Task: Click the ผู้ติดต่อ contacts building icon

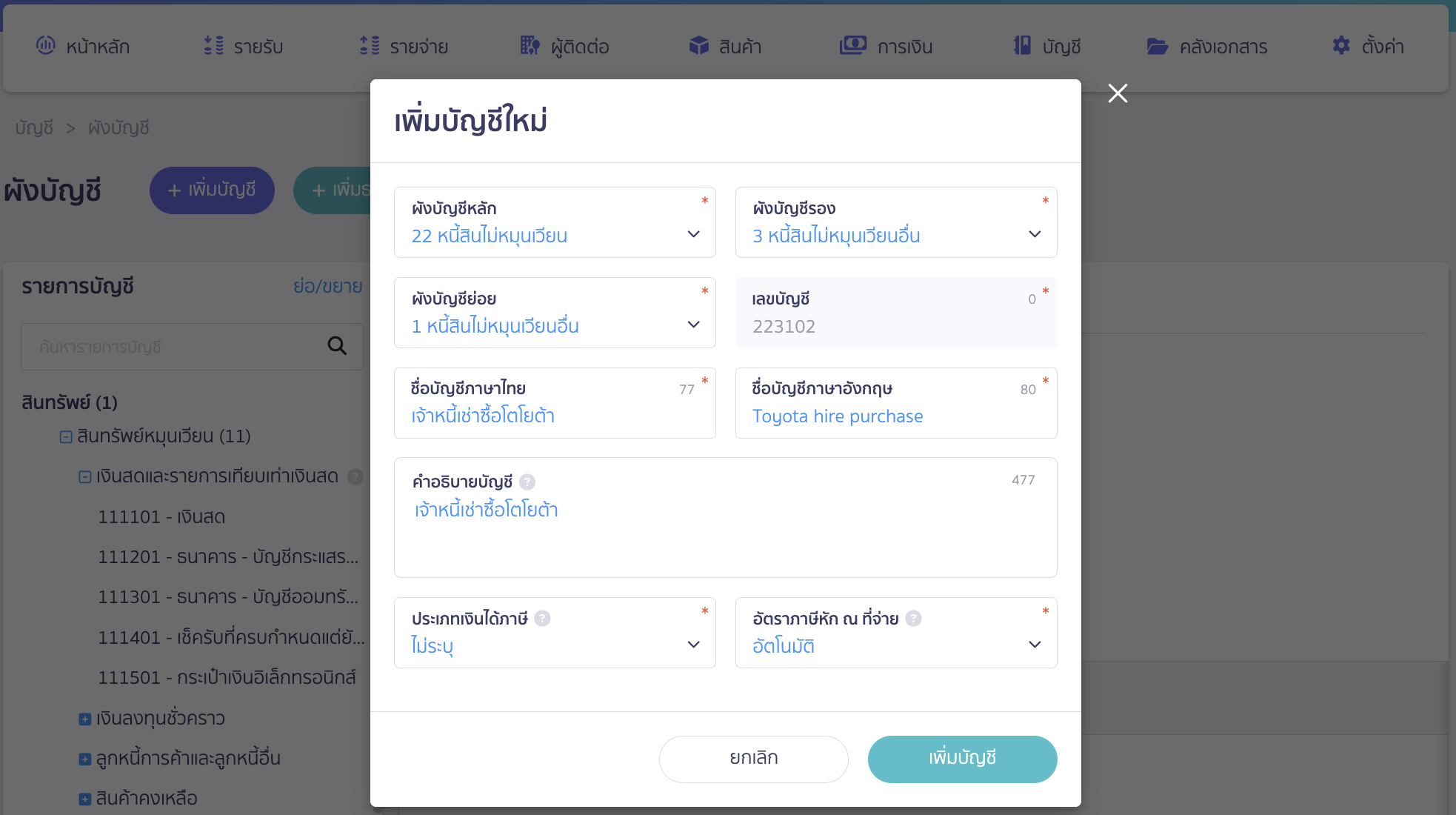Action: pyautogui.click(x=530, y=46)
